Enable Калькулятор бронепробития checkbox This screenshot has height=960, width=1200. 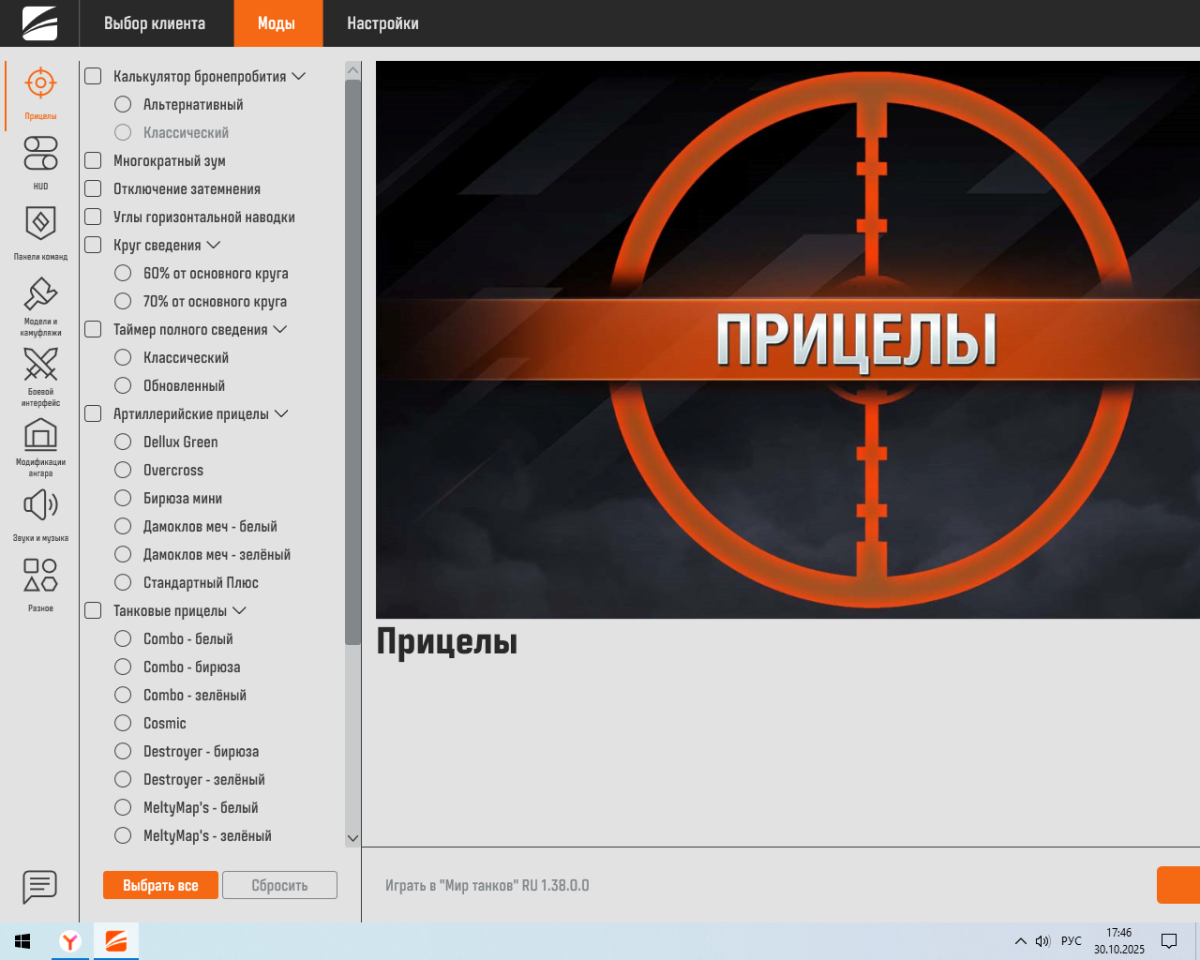click(x=93, y=76)
